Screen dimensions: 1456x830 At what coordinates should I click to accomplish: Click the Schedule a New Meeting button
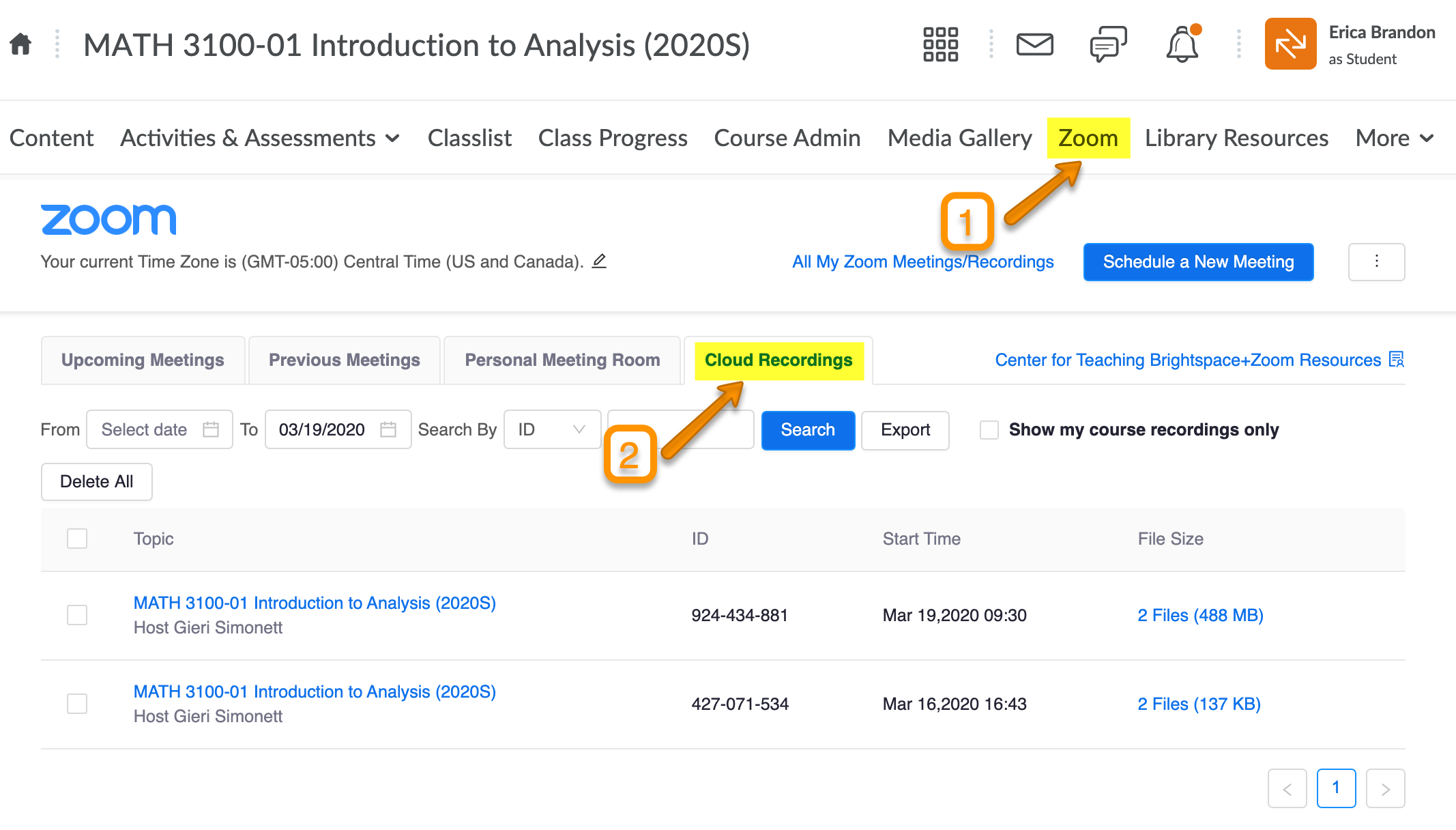click(x=1197, y=261)
